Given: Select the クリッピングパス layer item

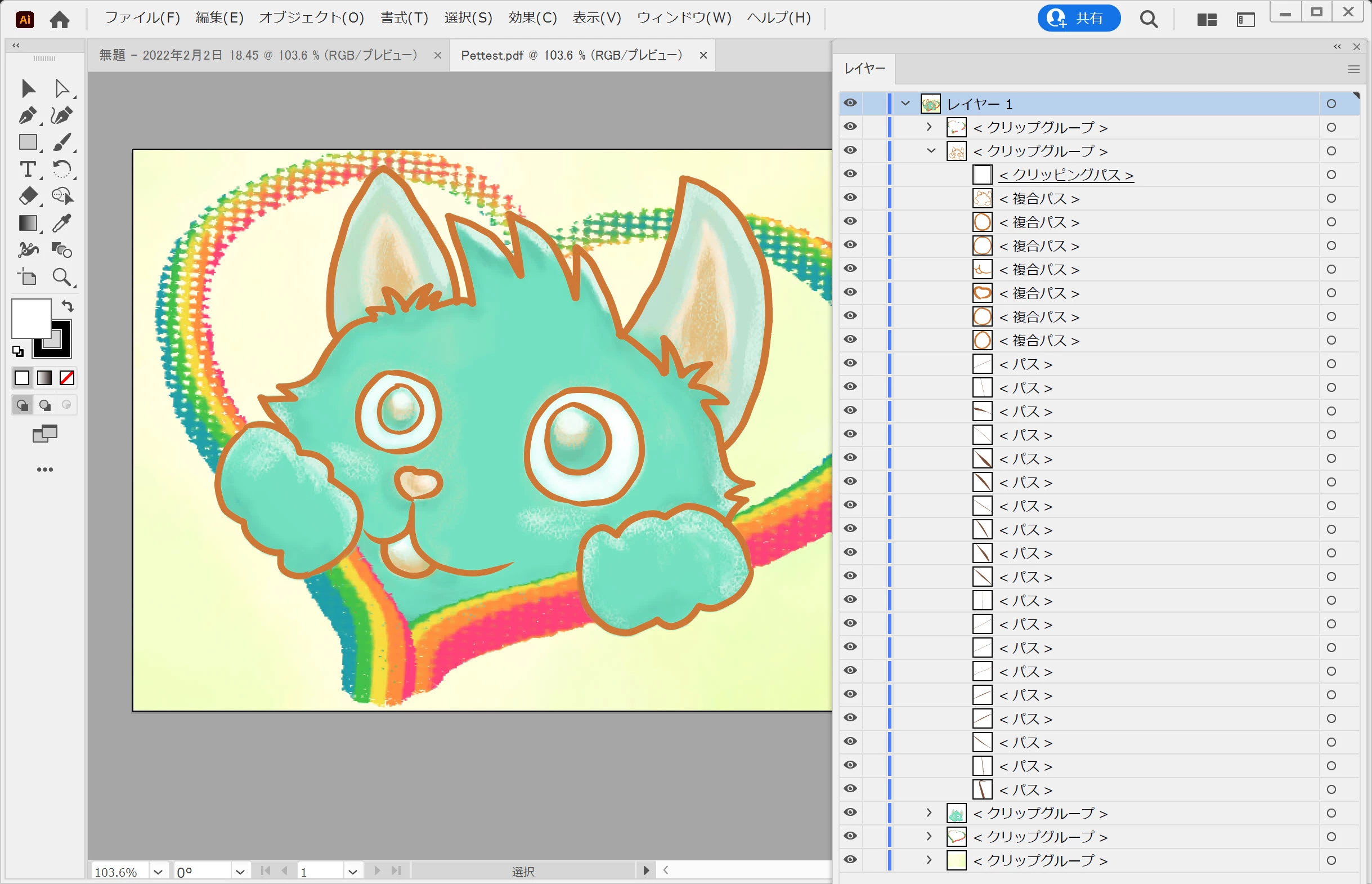Looking at the screenshot, I should coord(1066,175).
